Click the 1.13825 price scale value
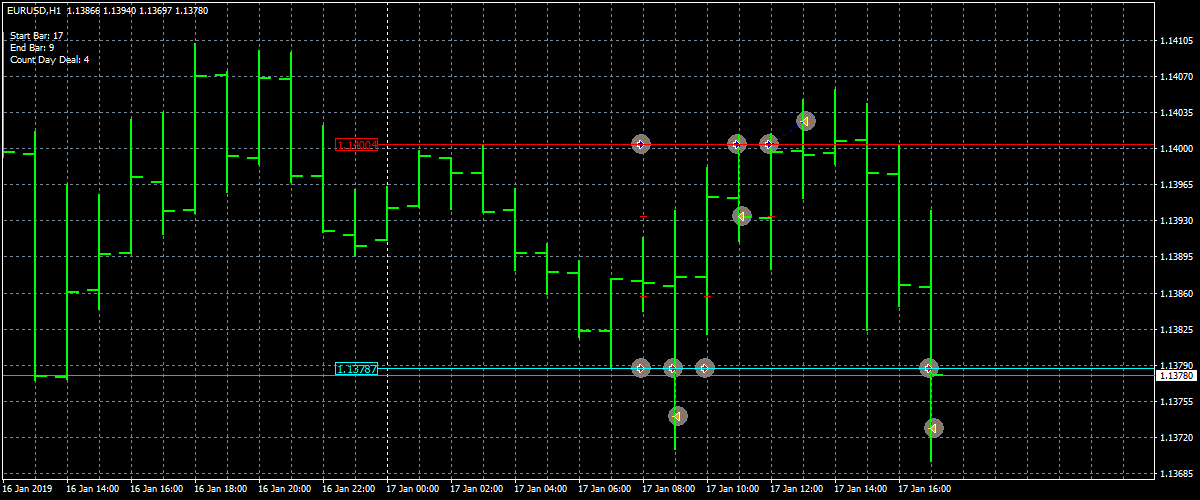This screenshot has width=1200, height=500. [1178, 330]
